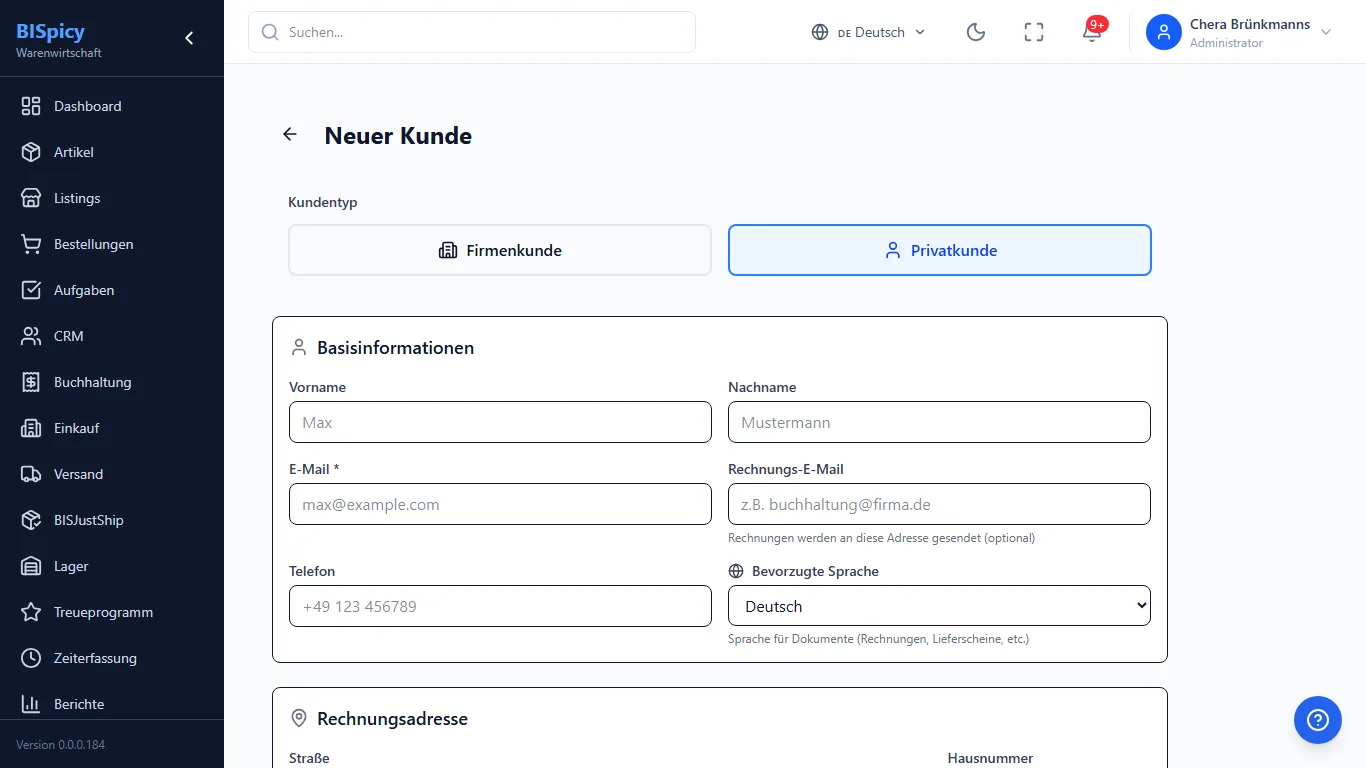
Task: Collapse the sidebar with the chevron
Action: tap(189, 38)
